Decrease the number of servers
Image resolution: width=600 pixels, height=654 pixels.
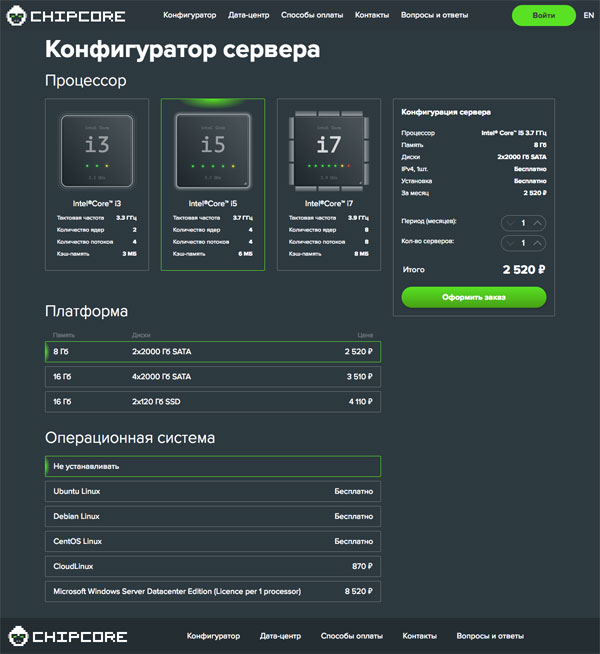coord(510,243)
